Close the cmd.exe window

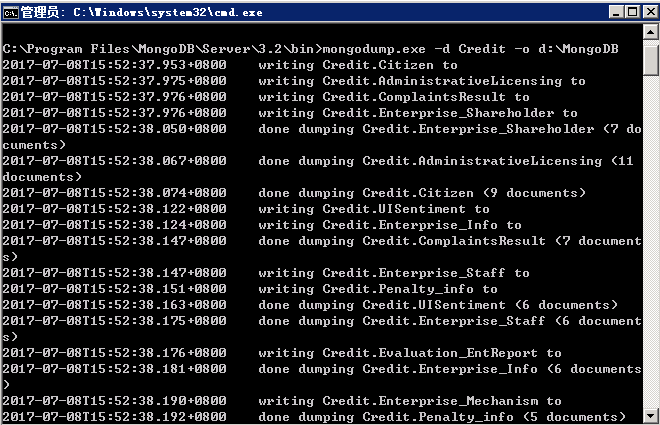point(645,11)
